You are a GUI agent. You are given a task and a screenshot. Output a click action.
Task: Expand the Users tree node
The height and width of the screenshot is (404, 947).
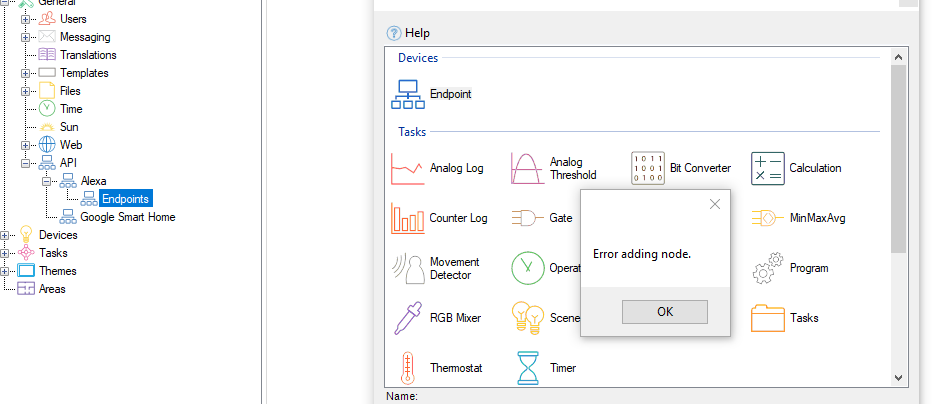coord(26,19)
